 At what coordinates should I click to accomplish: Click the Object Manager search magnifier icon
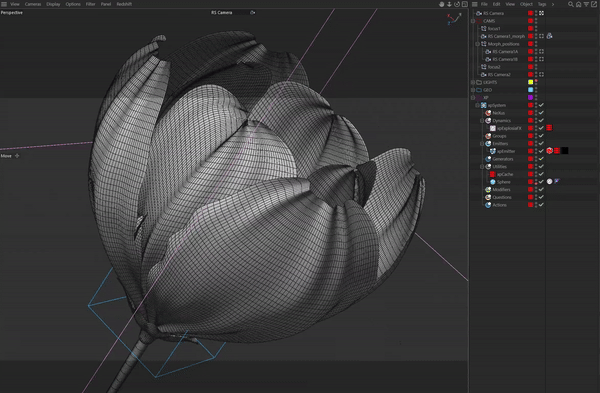click(571, 4)
